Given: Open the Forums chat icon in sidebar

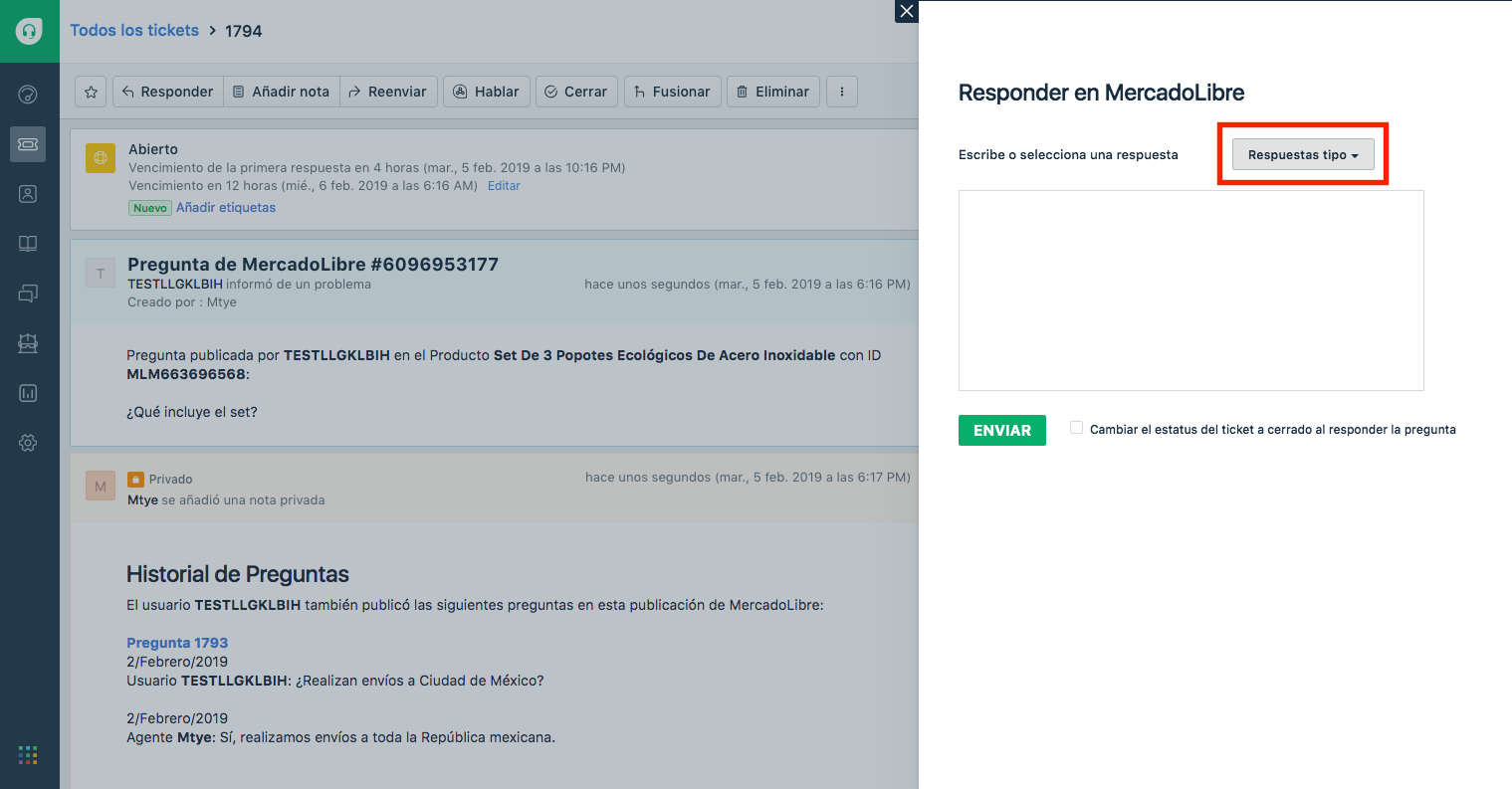Looking at the screenshot, I should [28, 294].
